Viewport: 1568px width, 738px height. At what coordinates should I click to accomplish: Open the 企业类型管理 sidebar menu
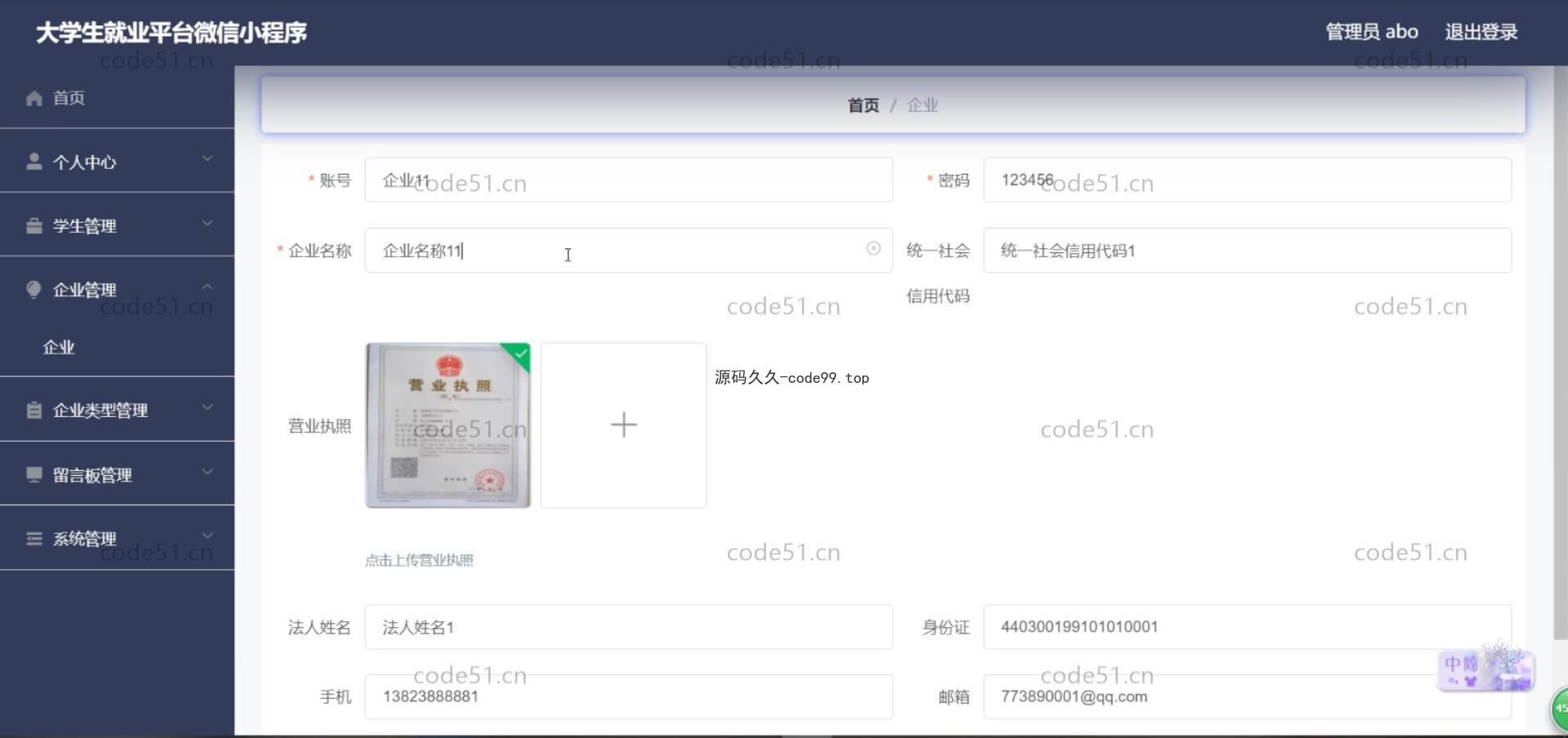(117, 410)
